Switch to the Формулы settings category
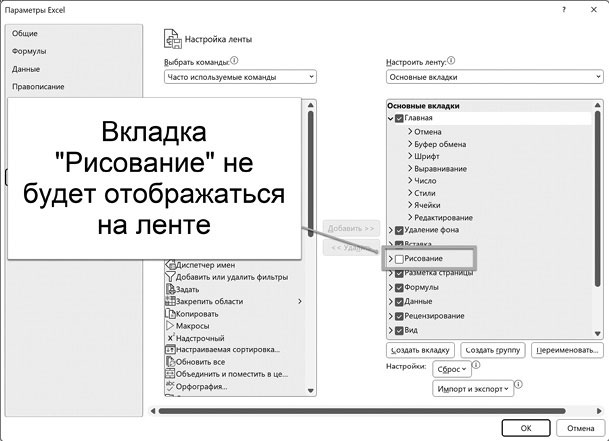 coord(29,51)
